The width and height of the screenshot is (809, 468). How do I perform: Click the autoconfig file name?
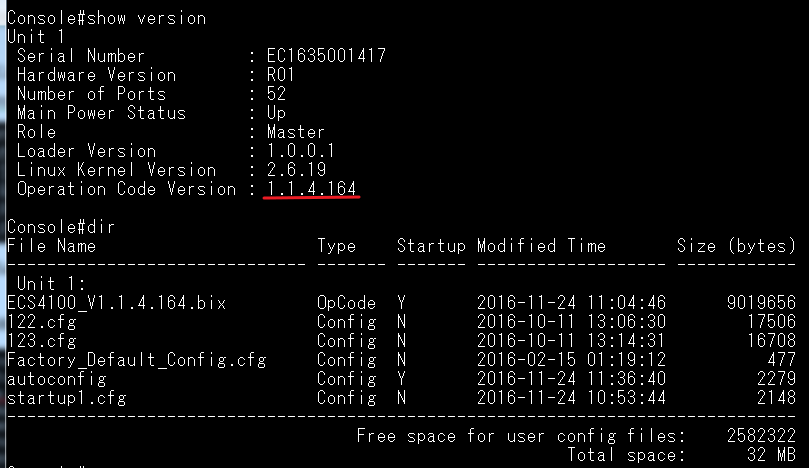[57, 379]
